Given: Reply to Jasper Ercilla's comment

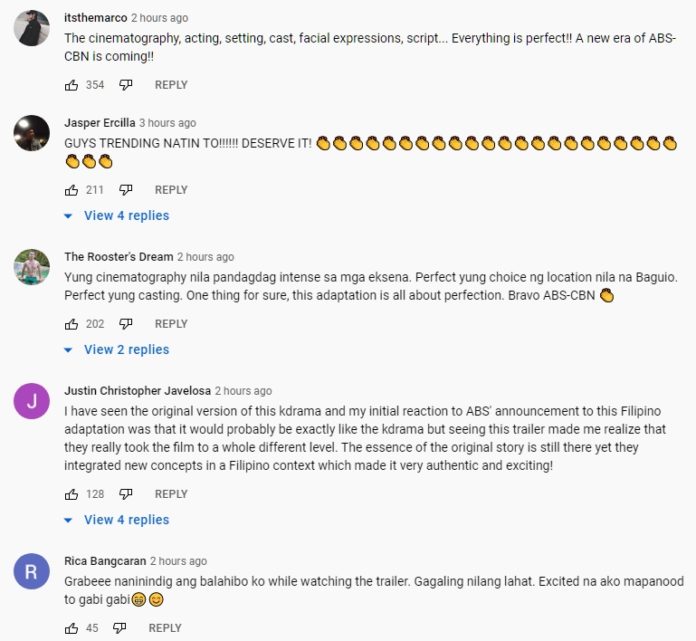Looking at the screenshot, I should pos(171,190).
